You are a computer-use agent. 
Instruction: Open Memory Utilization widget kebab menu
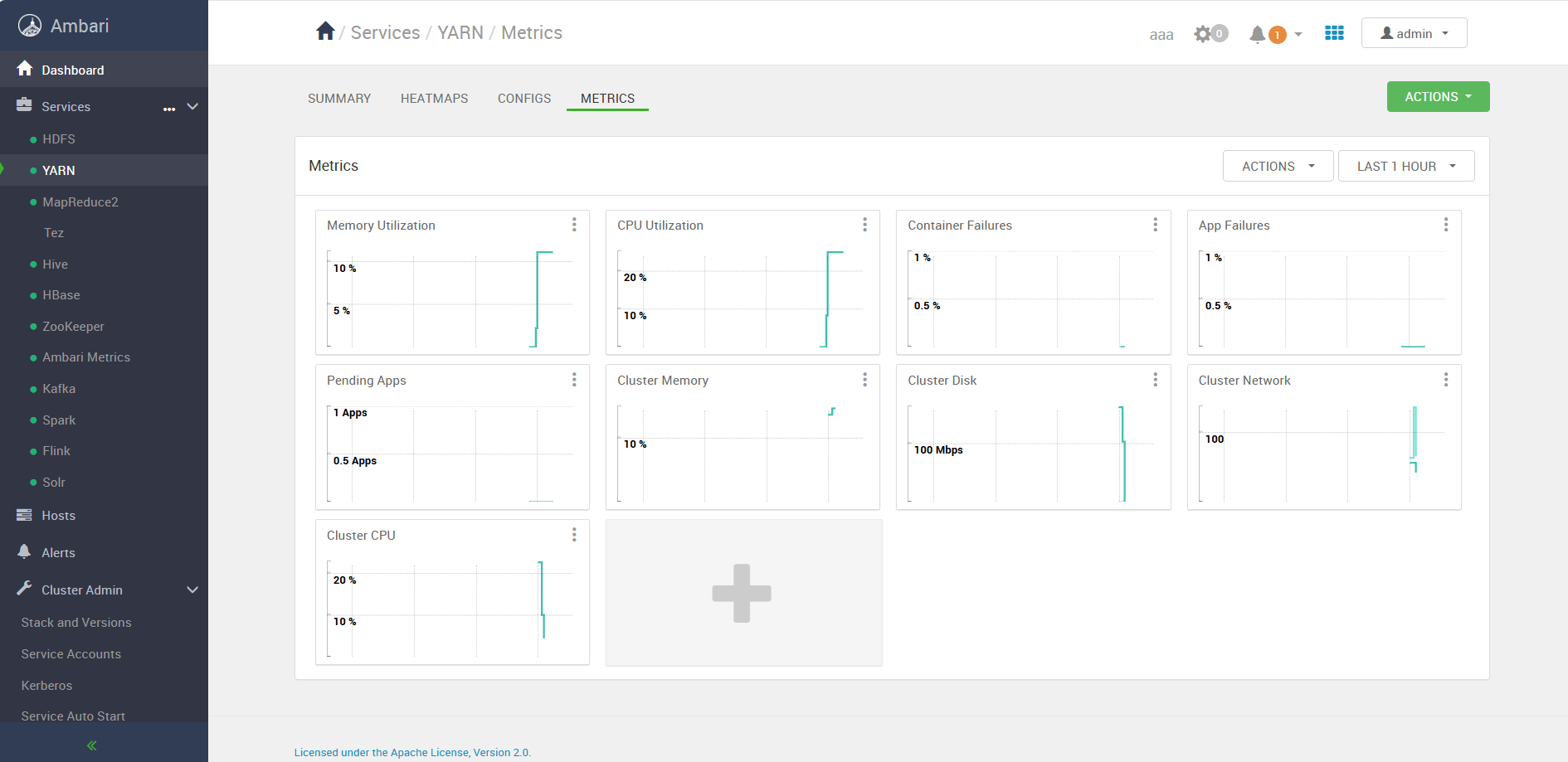click(574, 225)
